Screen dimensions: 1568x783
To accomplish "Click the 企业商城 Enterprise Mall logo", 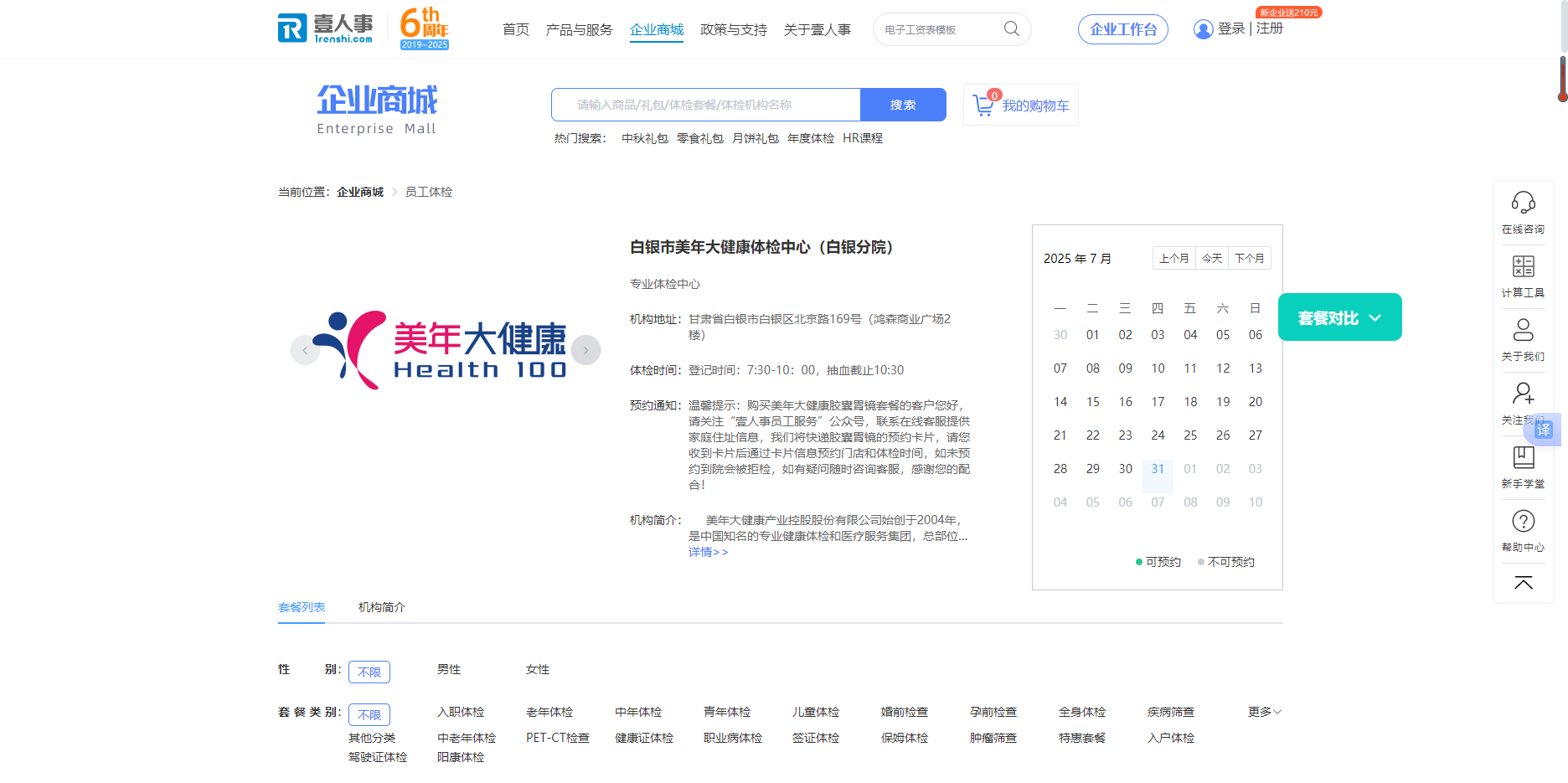I will pyautogui.click(x=376, y=110).
